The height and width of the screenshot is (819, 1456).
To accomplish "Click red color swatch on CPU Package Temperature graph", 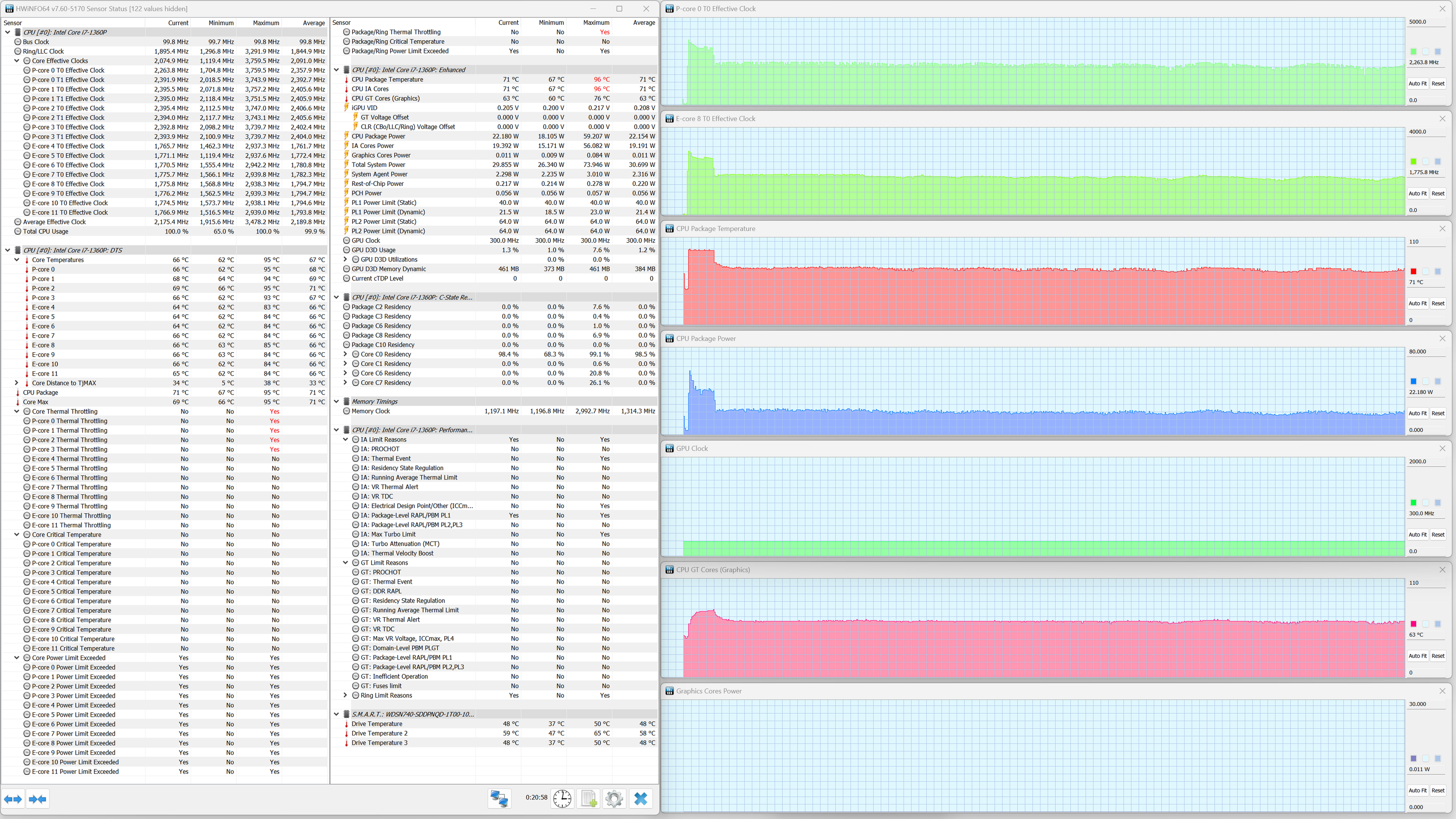I will click(x=1413, y=271).
